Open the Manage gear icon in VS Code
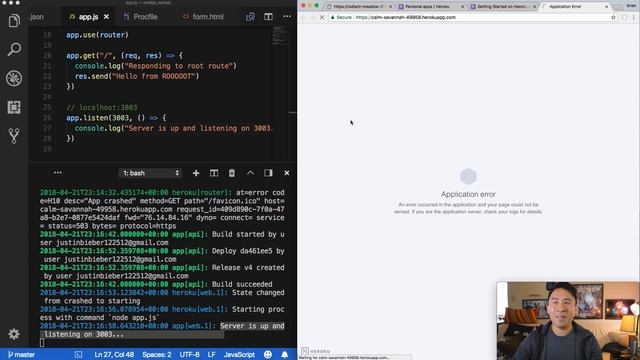The height and width of the screenshot is (360, 640). [x=14, y=334]
